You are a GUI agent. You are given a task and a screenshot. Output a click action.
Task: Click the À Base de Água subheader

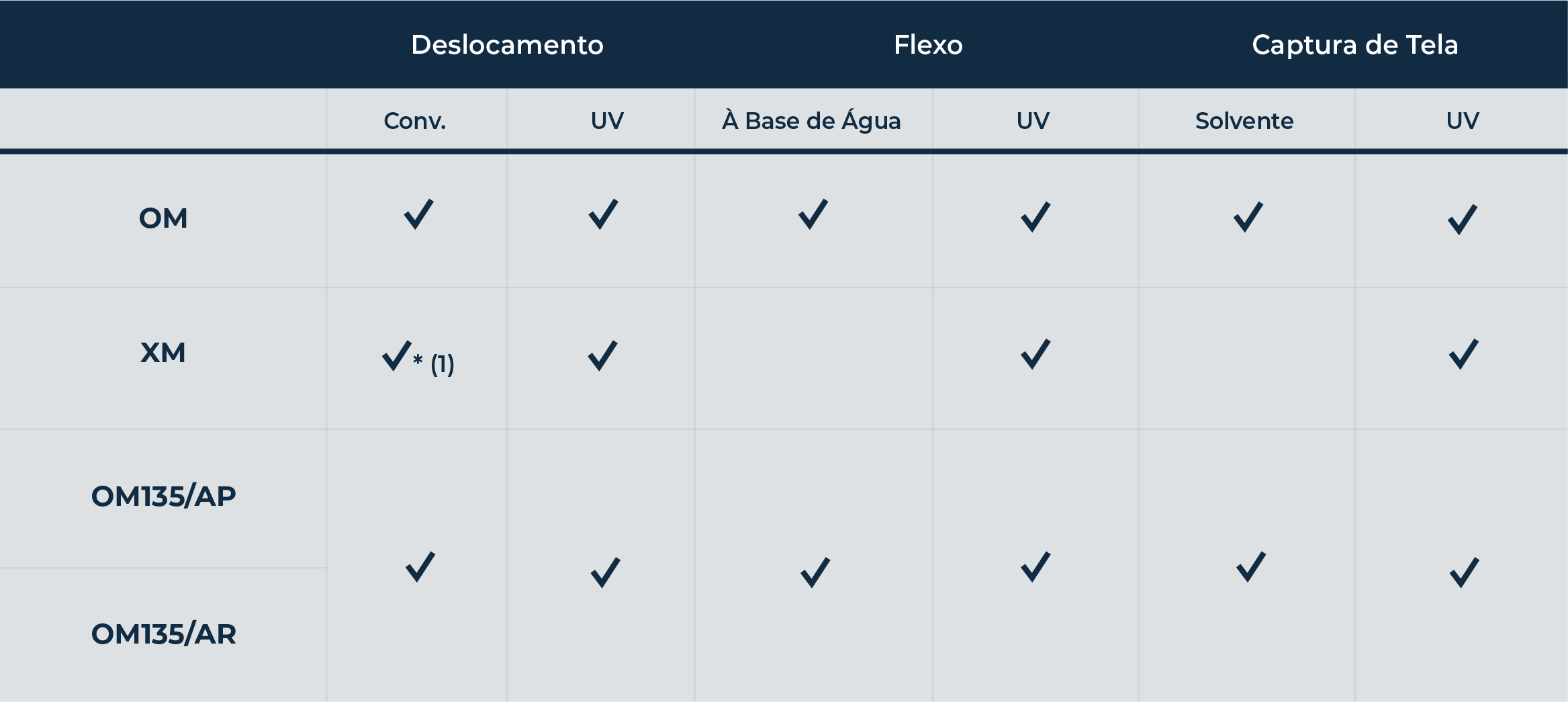click(x=811, y=121)
